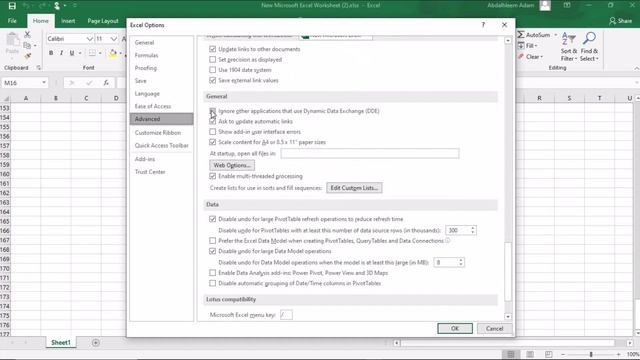Open the AutoSum dropdown arrow
The image size is (640, 360).
pyautogui.click(x=556, y=35)
